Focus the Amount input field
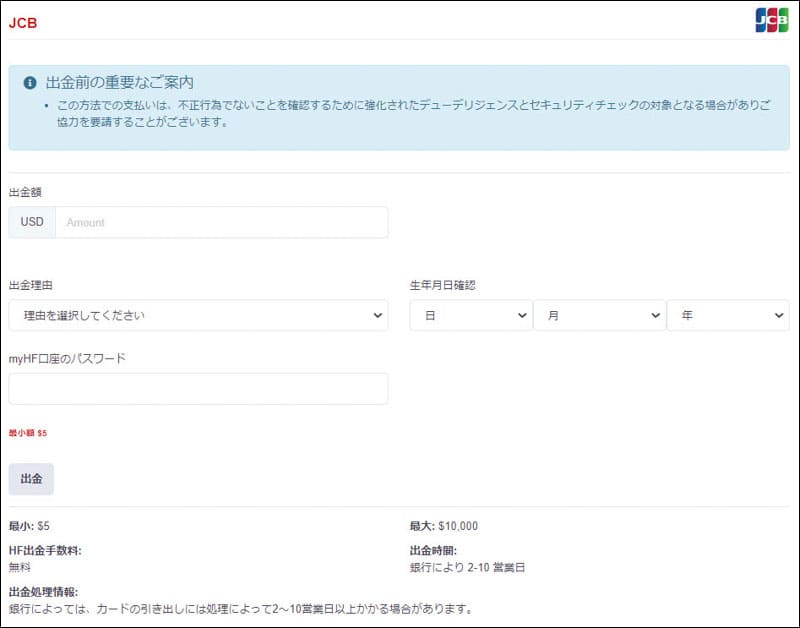 pos(221,222)
